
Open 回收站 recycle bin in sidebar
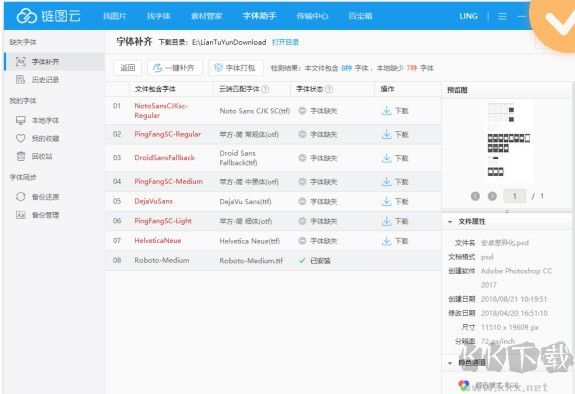(34, 156)
